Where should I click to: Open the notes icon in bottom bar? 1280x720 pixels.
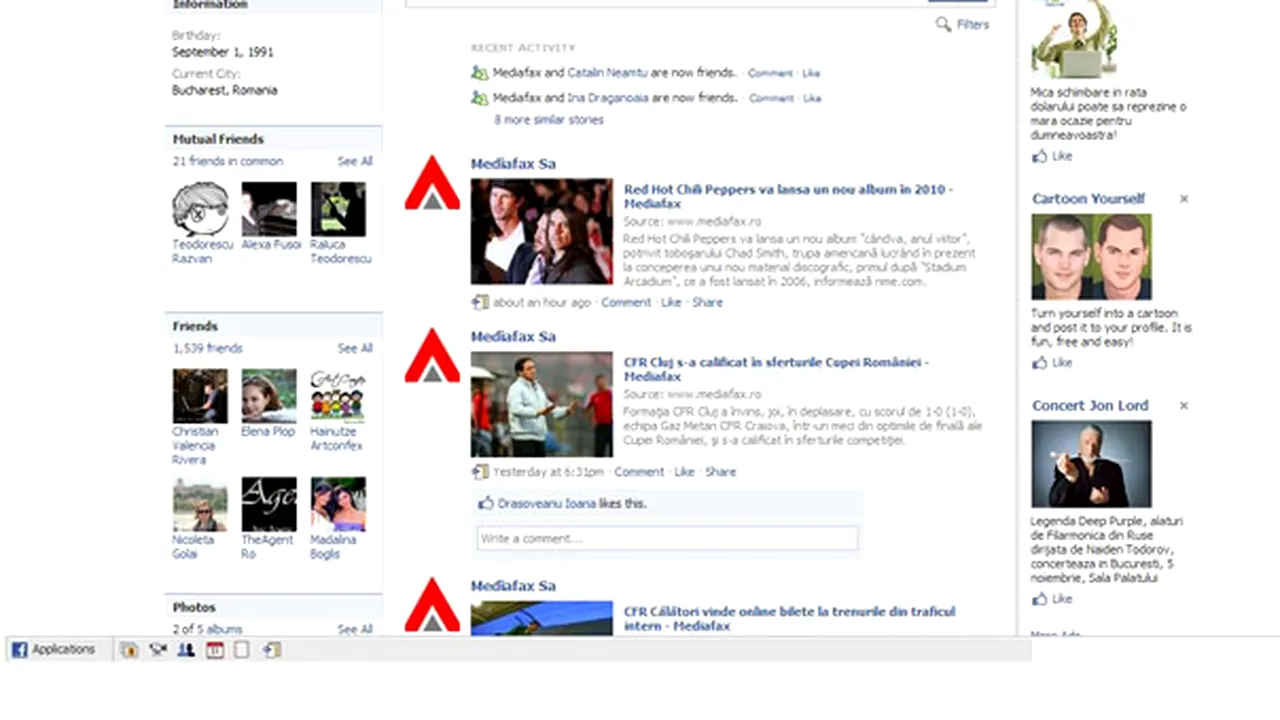[x=242, y=650]
